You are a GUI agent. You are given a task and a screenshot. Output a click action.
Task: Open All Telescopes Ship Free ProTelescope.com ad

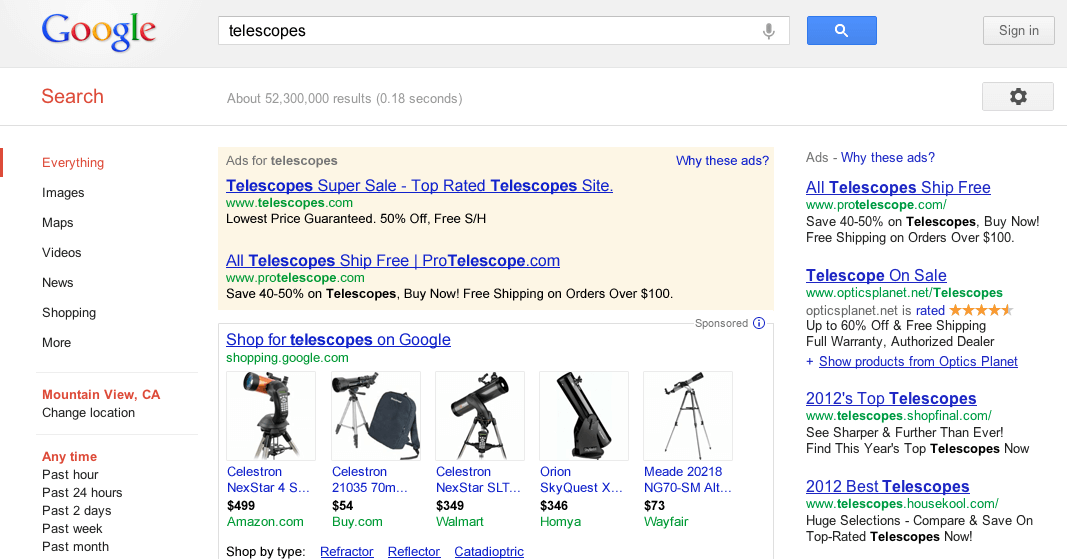pos(393,261)
